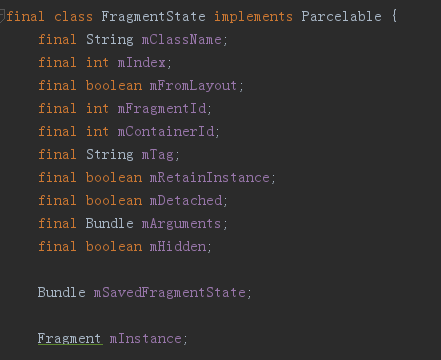Place cursor on mDetached
This screenshot has height=360, width=441.
186,201
